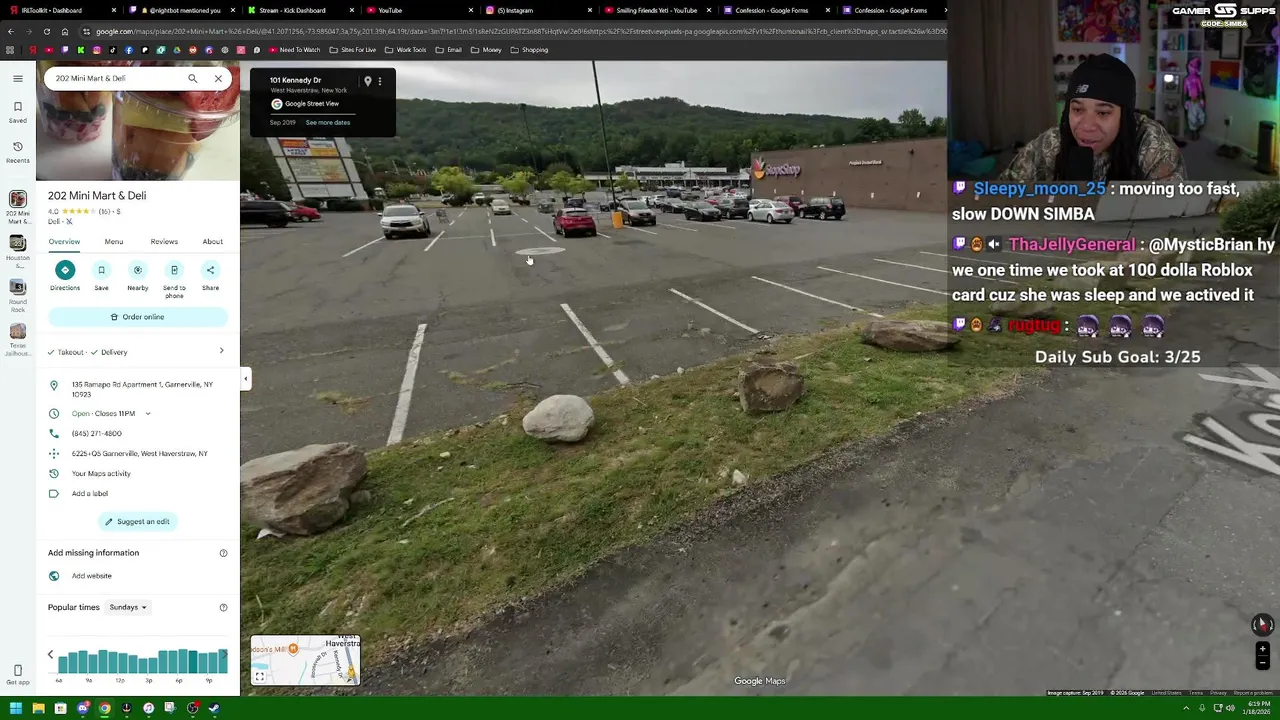1280x720 pixels.
Task: Collapse the side panel arrow
Action: click(x=245, y=379)
